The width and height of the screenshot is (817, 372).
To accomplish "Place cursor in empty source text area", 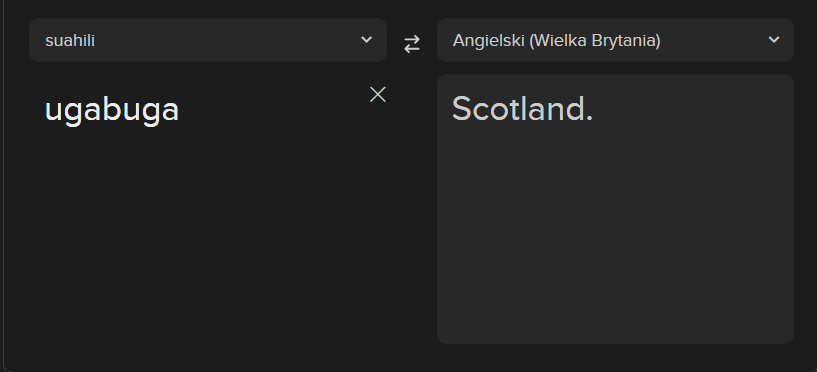I will 208,234.
